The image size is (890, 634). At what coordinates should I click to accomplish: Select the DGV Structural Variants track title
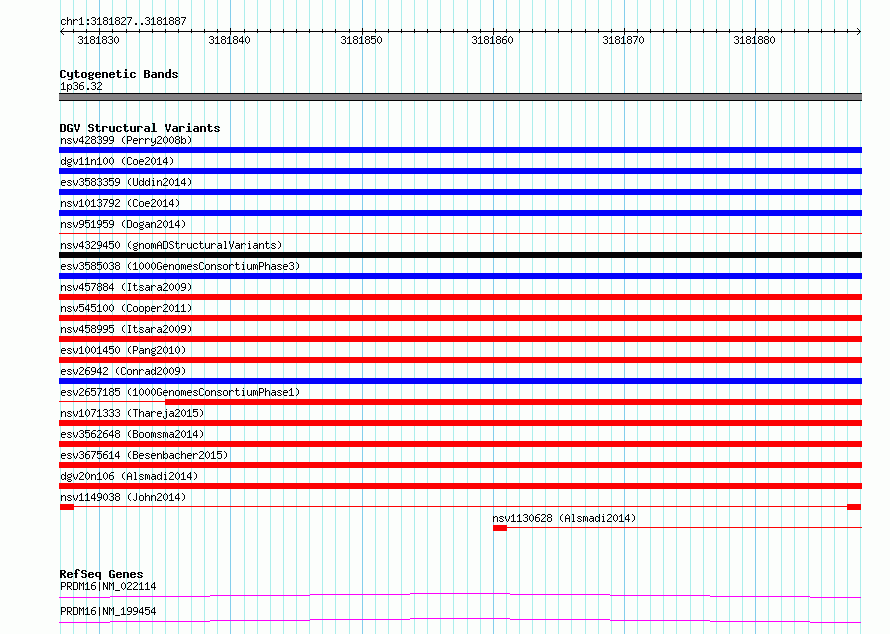[140, 128]
